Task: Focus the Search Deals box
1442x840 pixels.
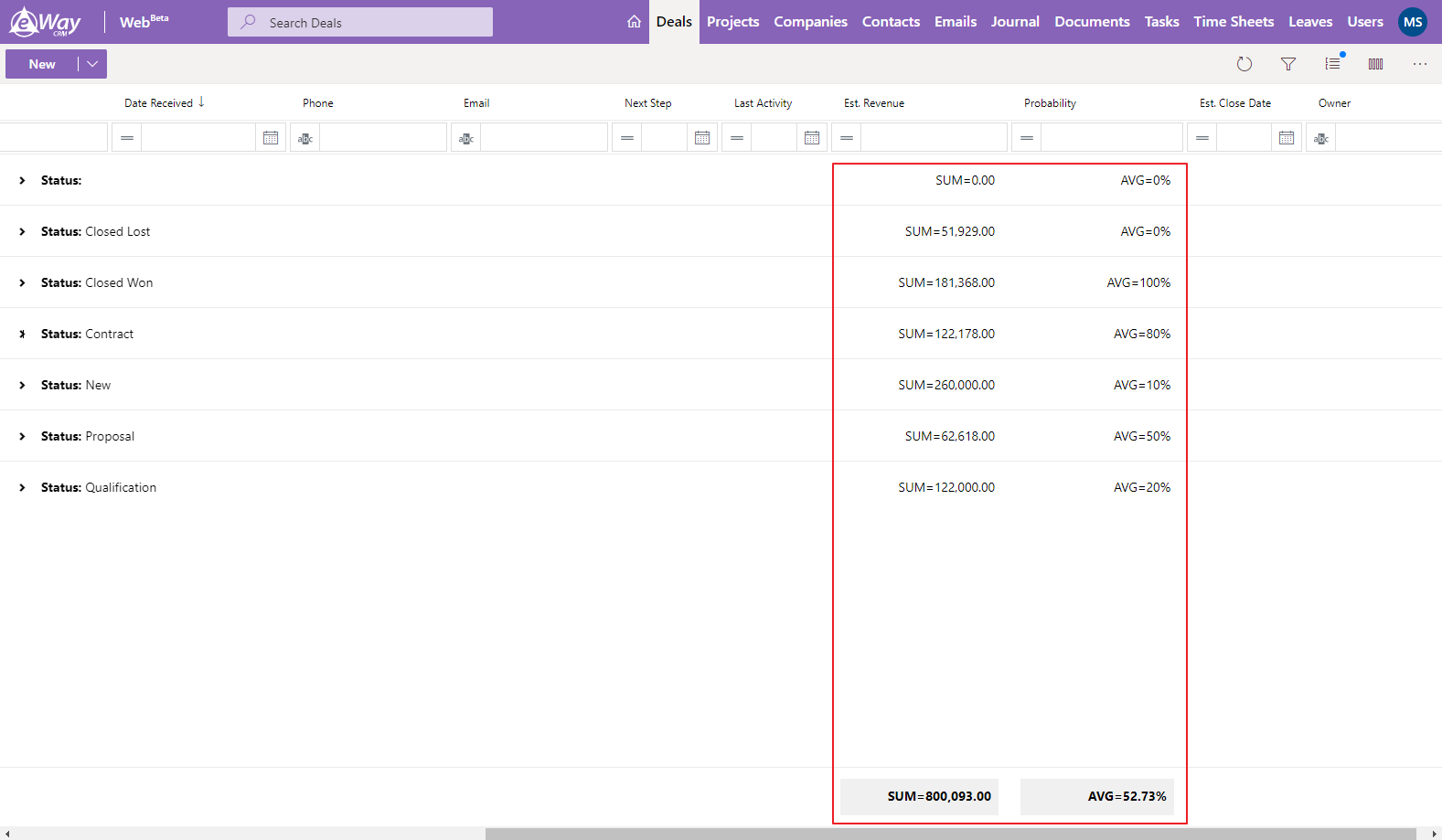Action: [360, 22]
